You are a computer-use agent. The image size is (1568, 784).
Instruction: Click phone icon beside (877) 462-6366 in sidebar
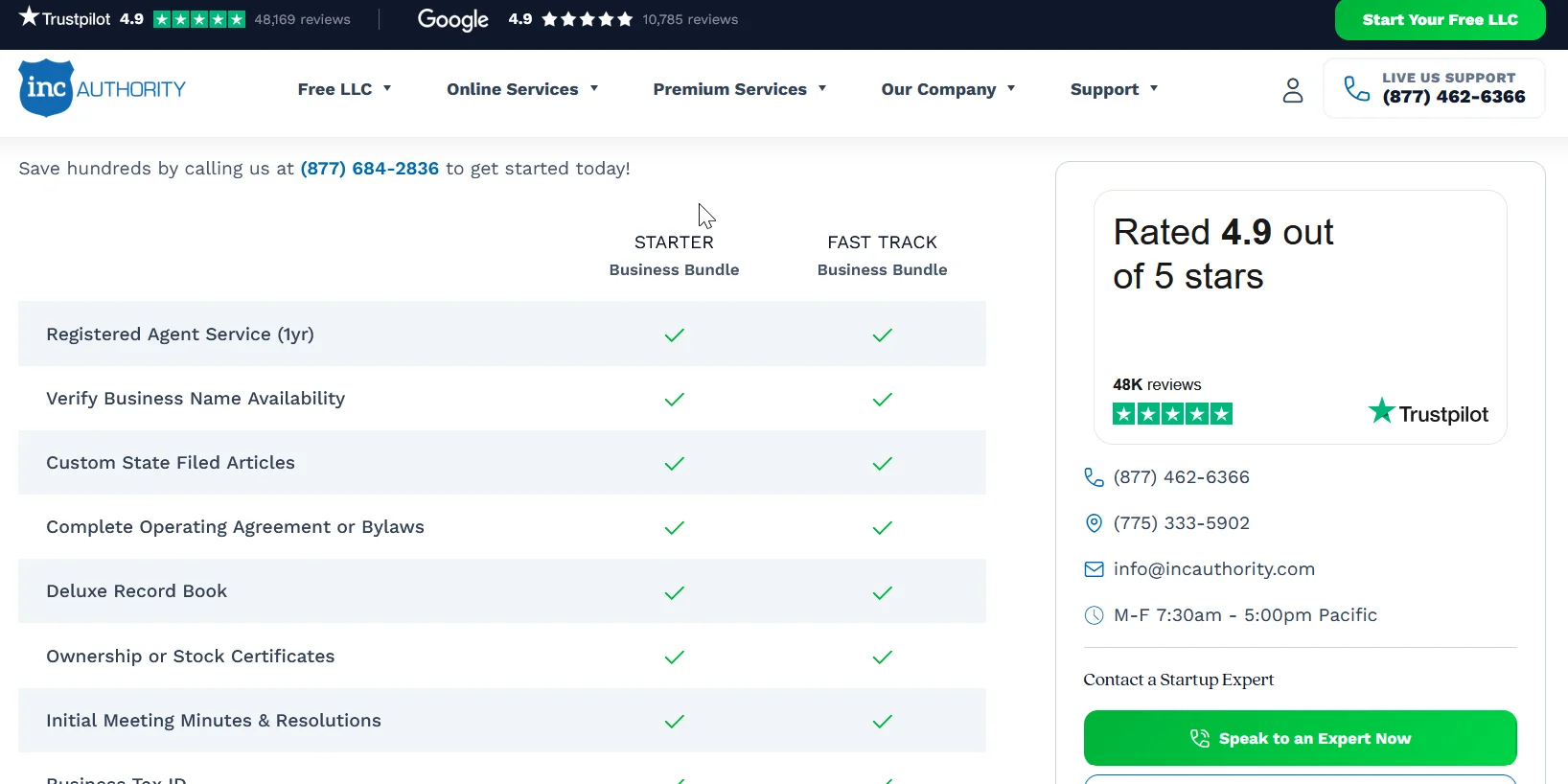[x=1094, y=477]
